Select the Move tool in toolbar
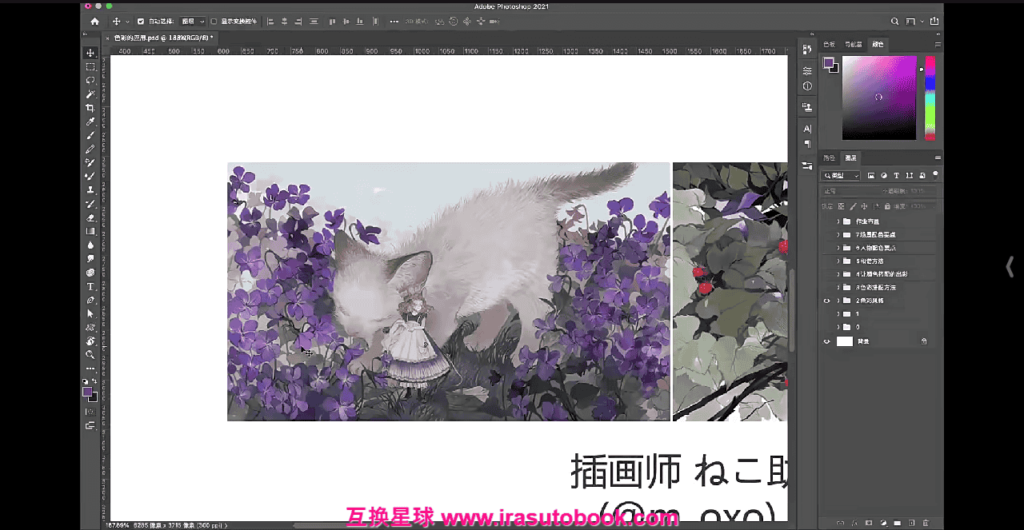 pos(91,53)
